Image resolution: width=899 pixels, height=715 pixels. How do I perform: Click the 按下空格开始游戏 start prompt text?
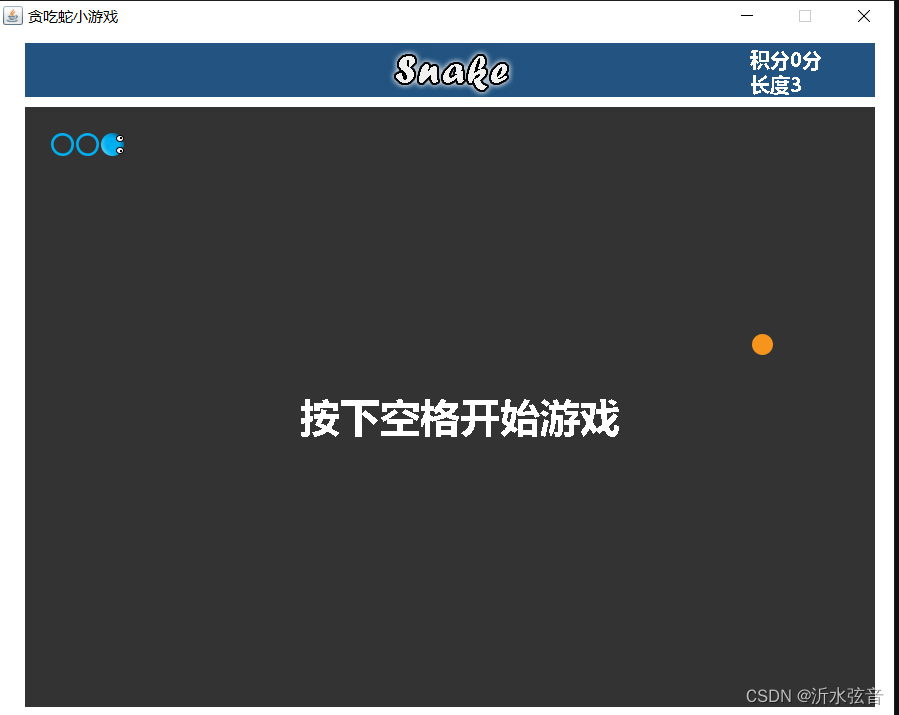[459, 420]
